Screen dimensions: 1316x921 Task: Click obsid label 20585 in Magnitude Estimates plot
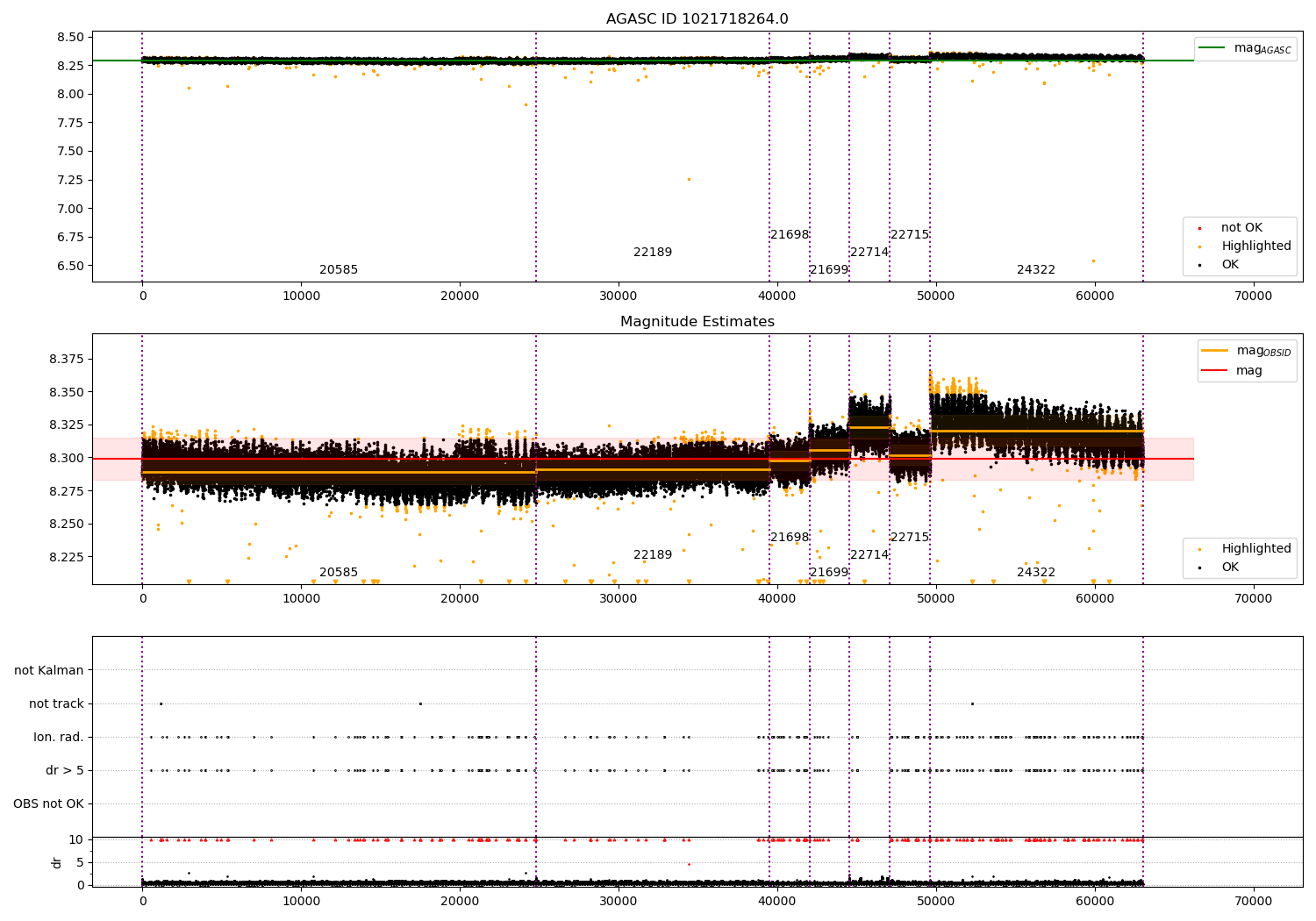click(x=339, y=573)
